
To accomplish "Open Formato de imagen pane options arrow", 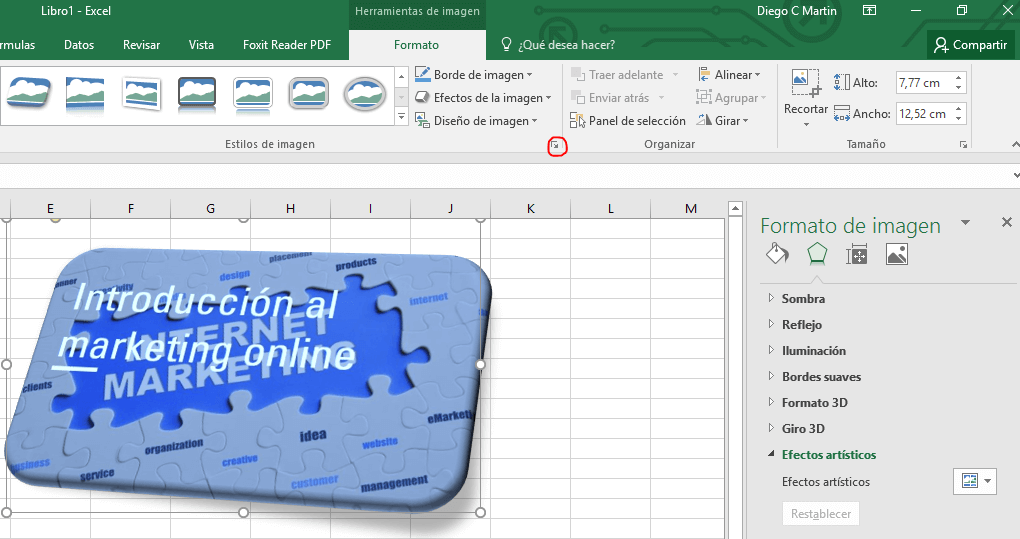I will (965, 223).
